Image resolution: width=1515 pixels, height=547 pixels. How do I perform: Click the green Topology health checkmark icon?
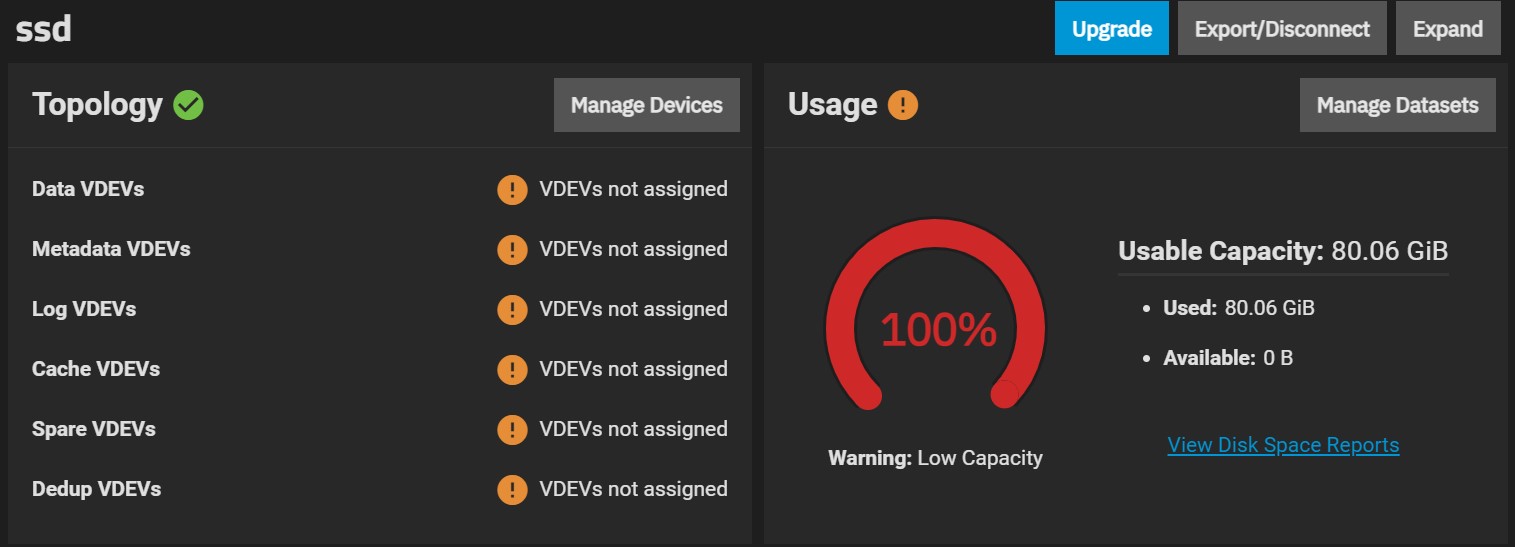(x=188, y=105)
